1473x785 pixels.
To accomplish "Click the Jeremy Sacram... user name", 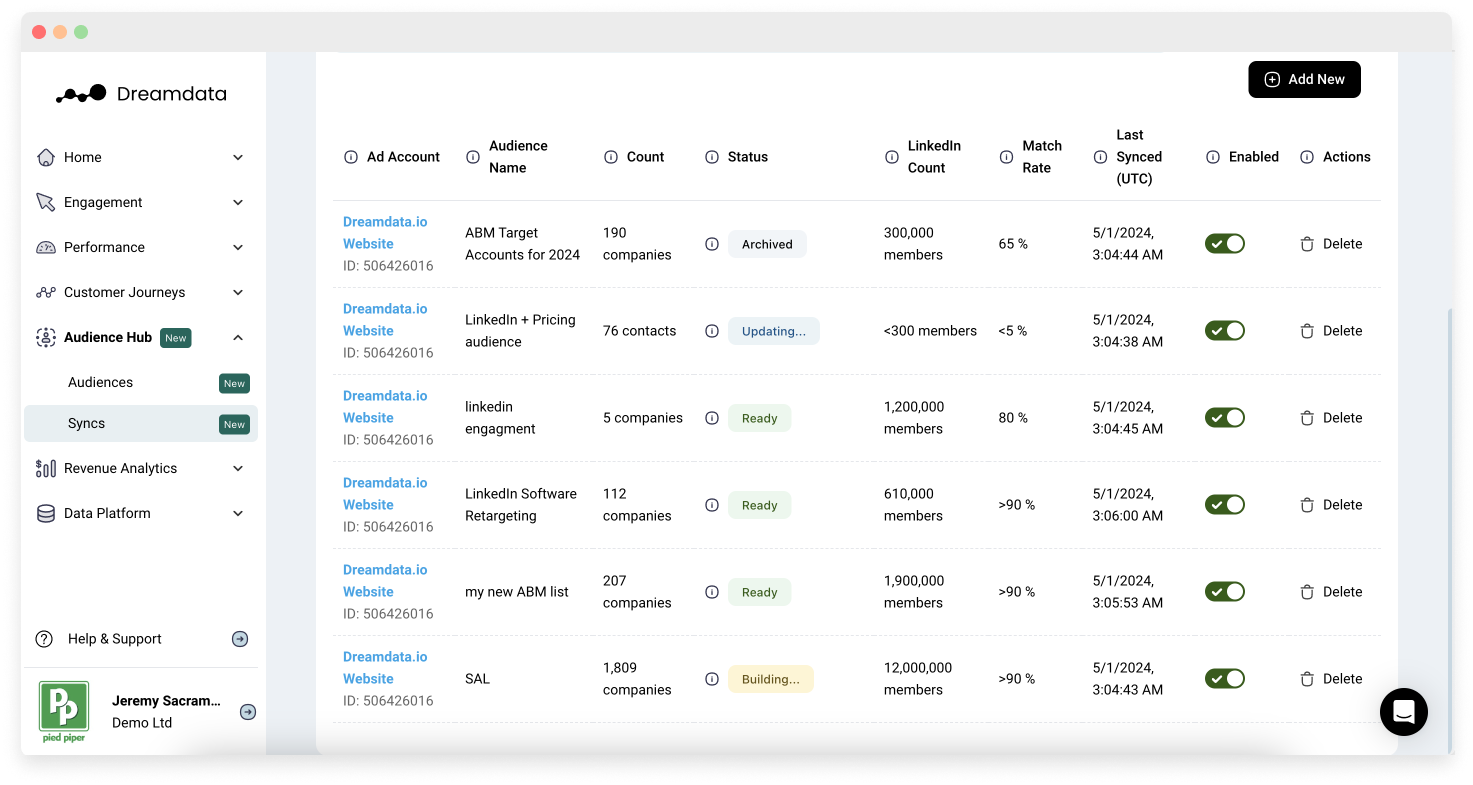I will click(x=166, y=701).
